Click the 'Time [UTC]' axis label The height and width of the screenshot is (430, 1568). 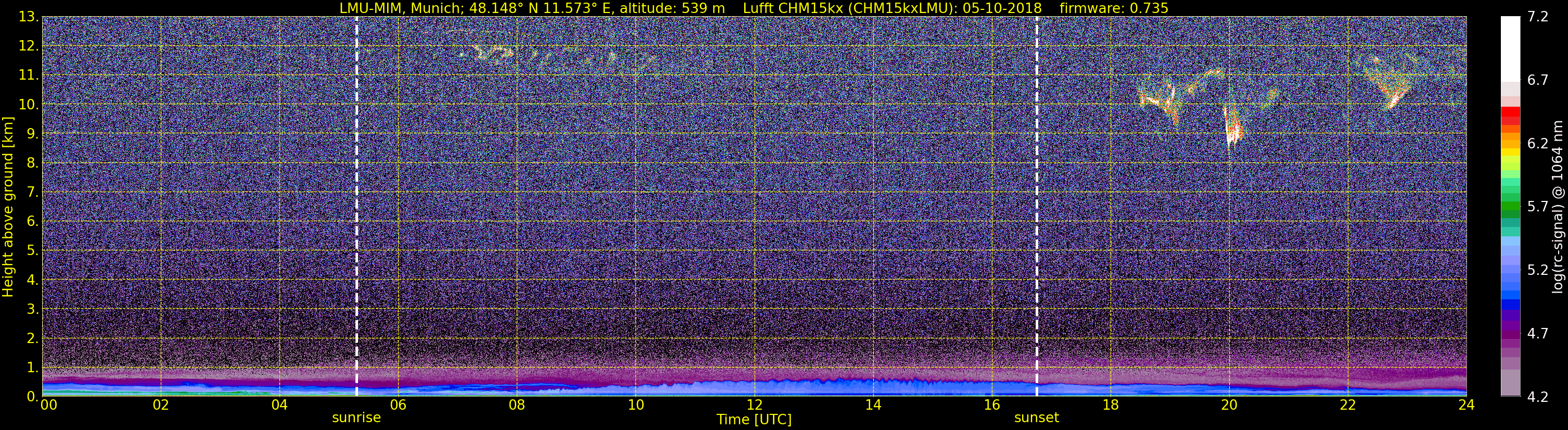pyautogui.click(x=754, y=419)
